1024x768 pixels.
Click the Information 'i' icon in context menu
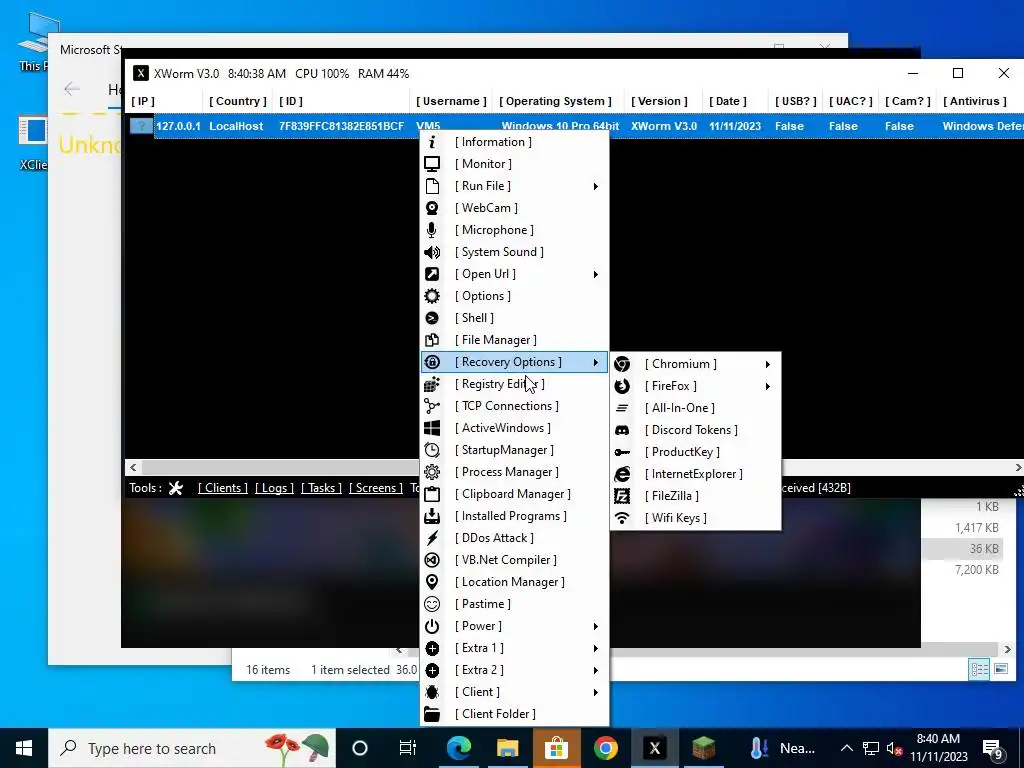pyautogui.click(x=432, y=142)
